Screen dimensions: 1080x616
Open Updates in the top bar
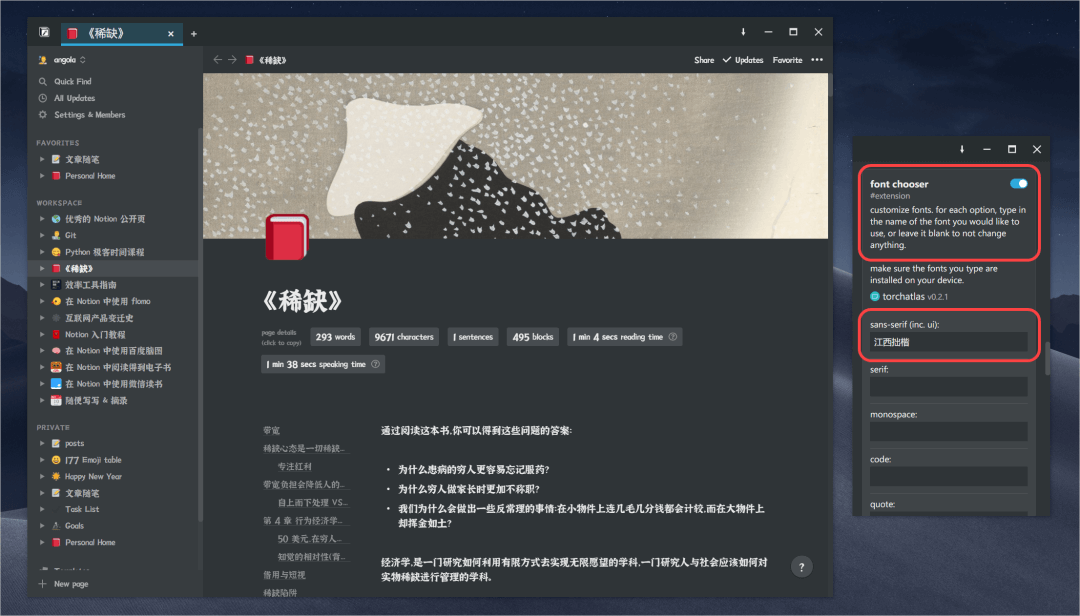tap(743, 60)
